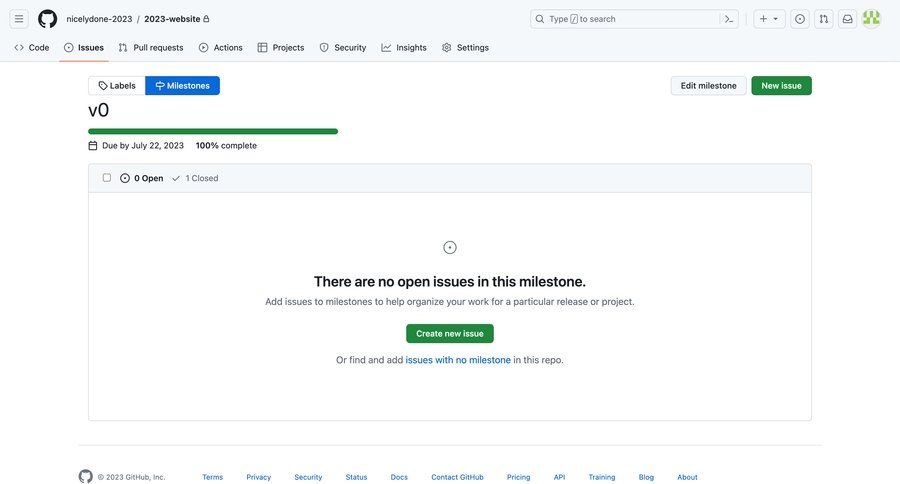Open the API footer link
Screen dimensions: 900x484
560,477
